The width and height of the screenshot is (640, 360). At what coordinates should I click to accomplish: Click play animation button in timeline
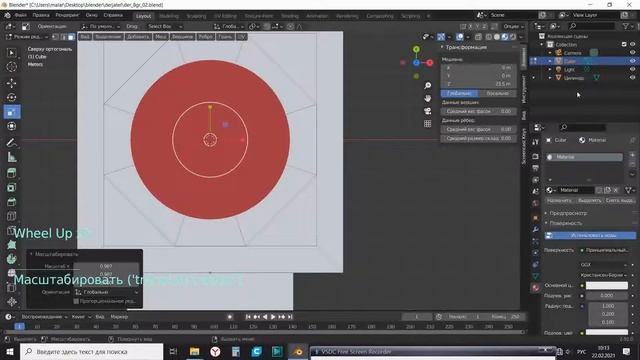coord(273,317)
